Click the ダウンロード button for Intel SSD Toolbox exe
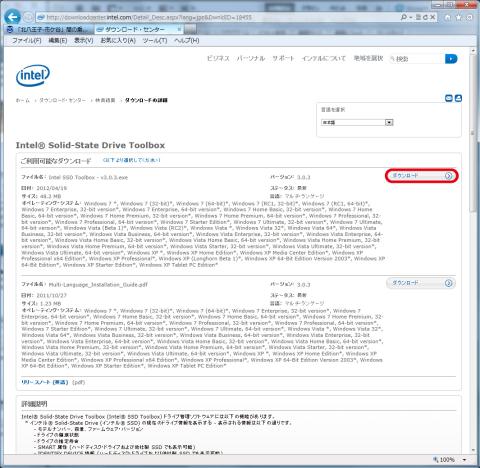The width and height of the screenshot is (480, 468). tap(421, 176)
